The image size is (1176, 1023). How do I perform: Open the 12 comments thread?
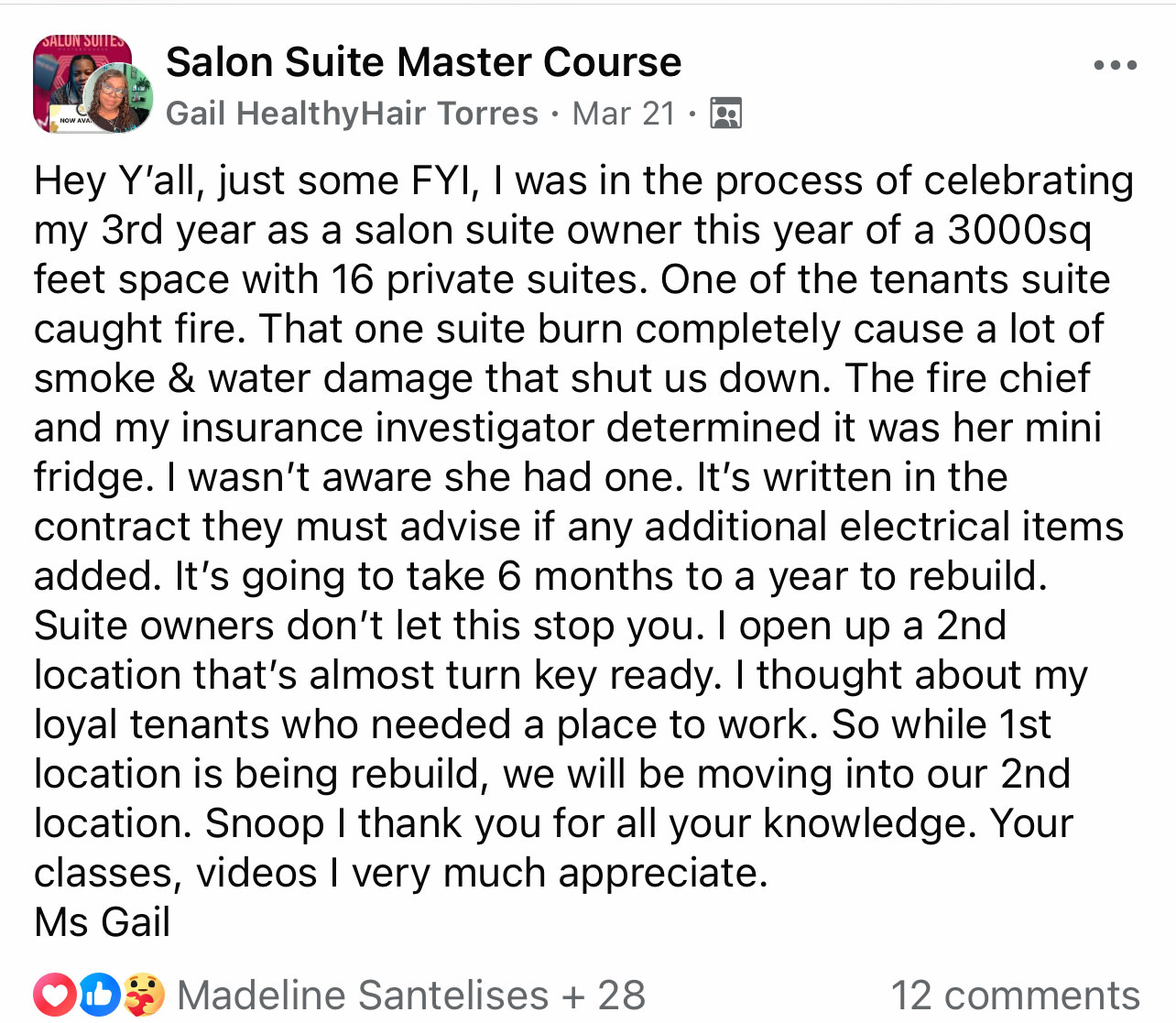(1015, 996)
